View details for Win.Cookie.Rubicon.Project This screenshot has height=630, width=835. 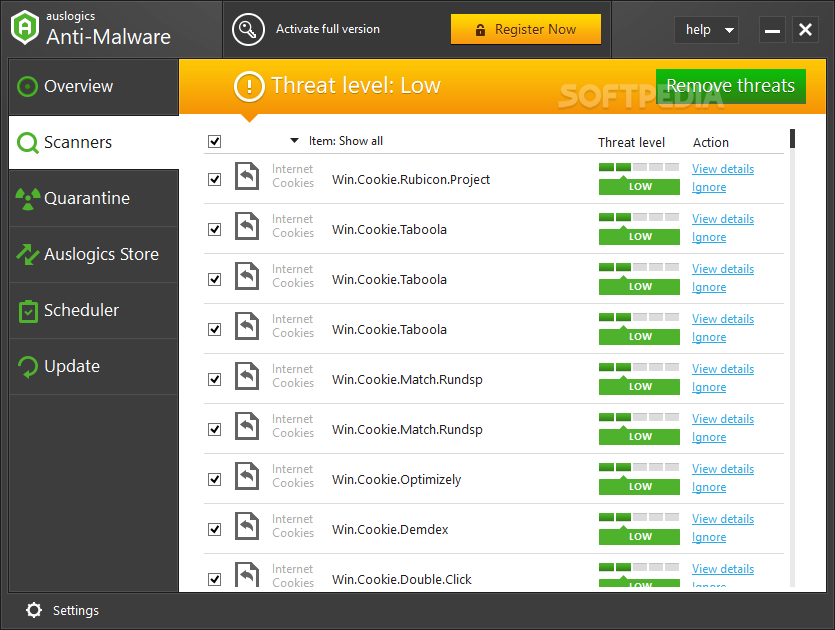(723, 169)
